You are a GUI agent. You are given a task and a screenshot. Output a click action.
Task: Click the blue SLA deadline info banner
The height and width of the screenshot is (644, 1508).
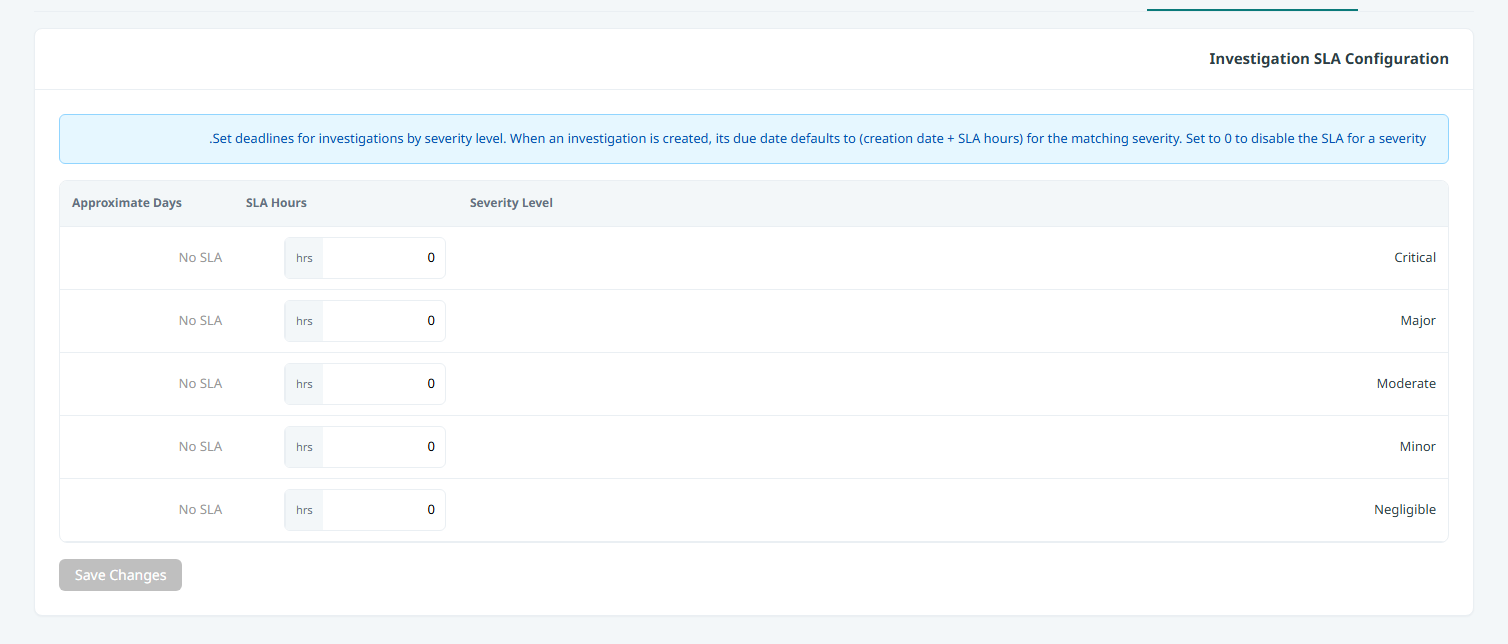pyautogui.click(x=754, y=139)
